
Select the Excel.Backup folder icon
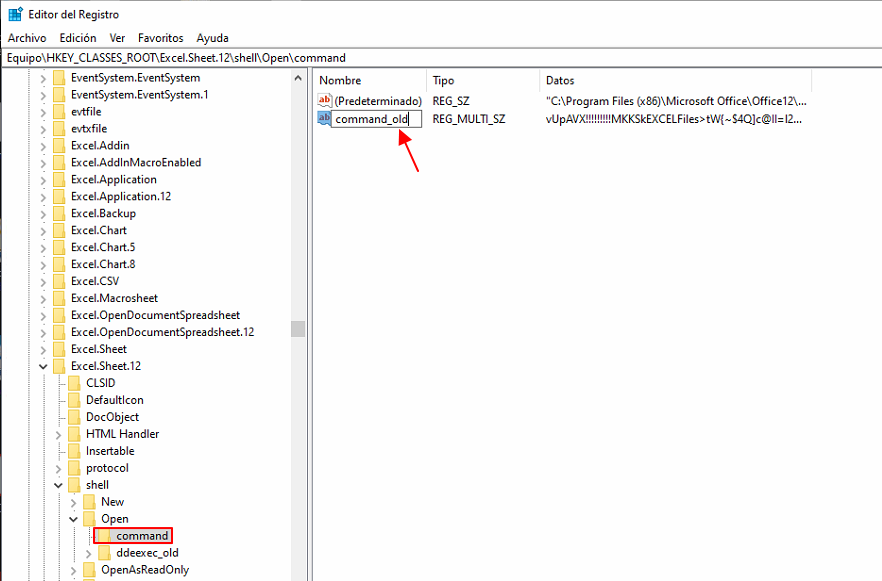[x=59, y=214]
